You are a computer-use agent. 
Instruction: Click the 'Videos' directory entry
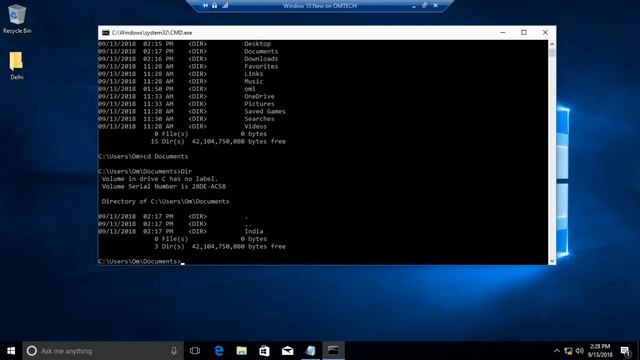click(x=256, y=127)
